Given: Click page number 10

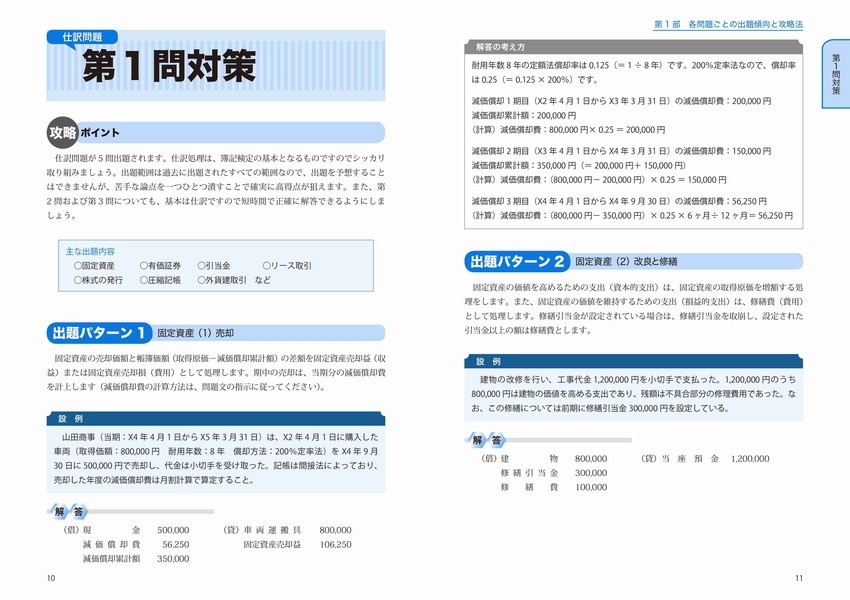Looking at the screenshot, I should [51, 578].
